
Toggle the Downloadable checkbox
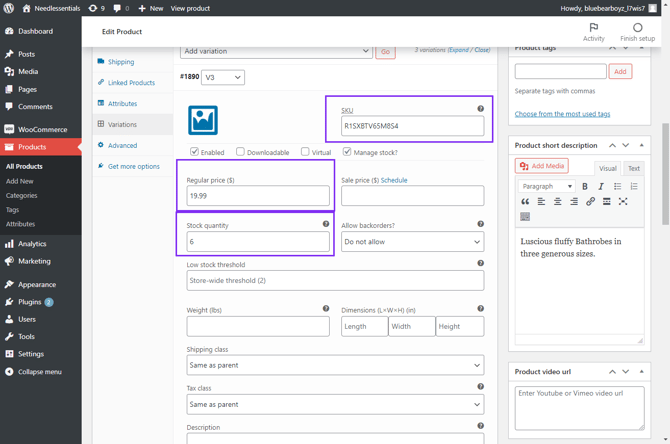[x=241, y=152]
